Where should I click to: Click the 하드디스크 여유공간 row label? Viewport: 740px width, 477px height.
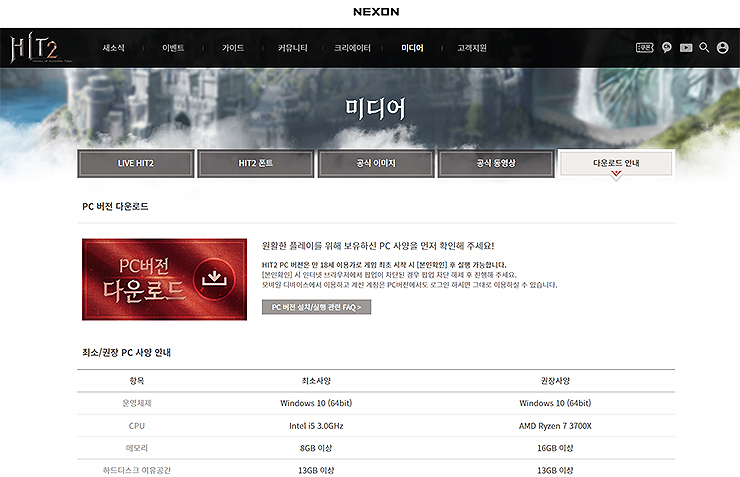[x=137, y=470]
